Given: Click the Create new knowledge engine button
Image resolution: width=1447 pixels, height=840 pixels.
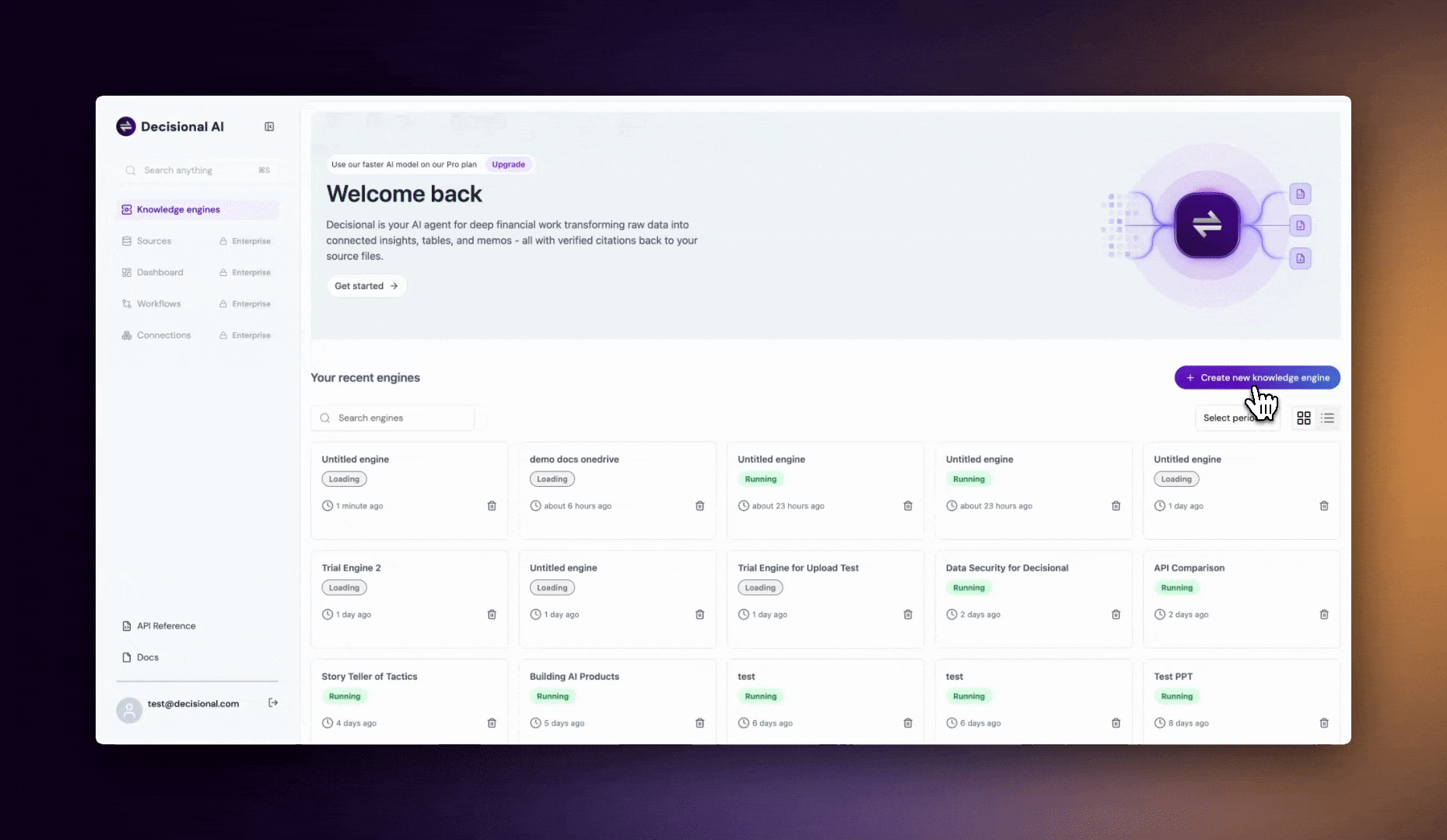Looking at the screenshot, I should [1257, 377].
